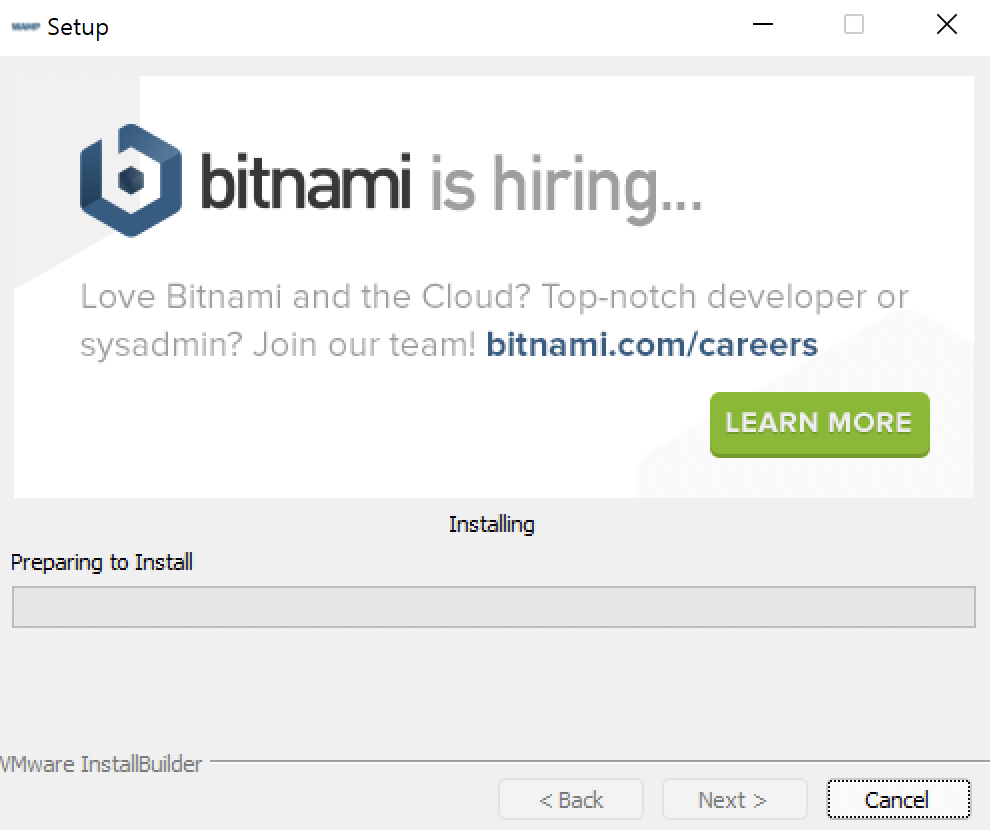Viewport: 990px width, 830px height.
Task: Click the Bitnami hexagon logo
Action: click(131, 181)
